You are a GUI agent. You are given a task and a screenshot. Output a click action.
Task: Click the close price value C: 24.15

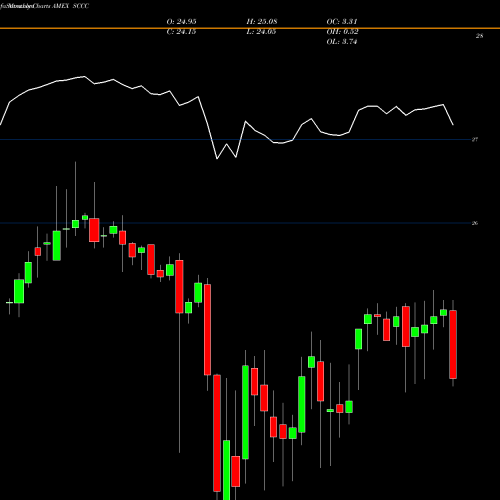(x=181, y=32)
